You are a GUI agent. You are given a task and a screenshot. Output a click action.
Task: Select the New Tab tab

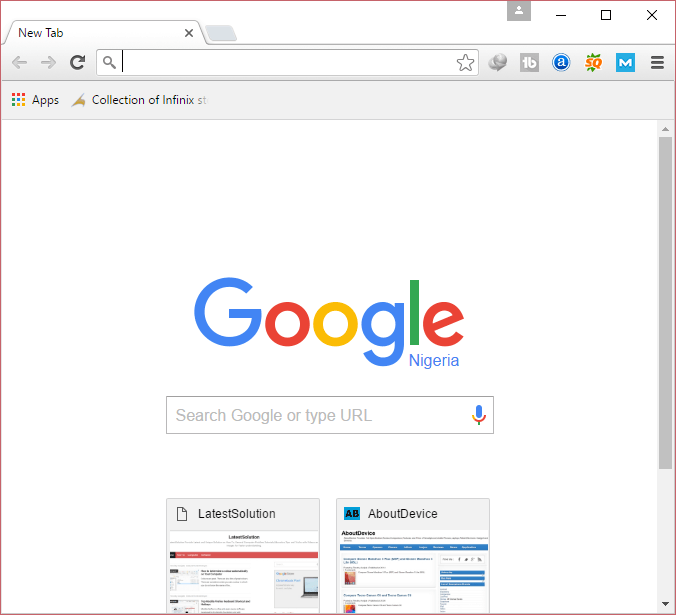click(103, 33)
